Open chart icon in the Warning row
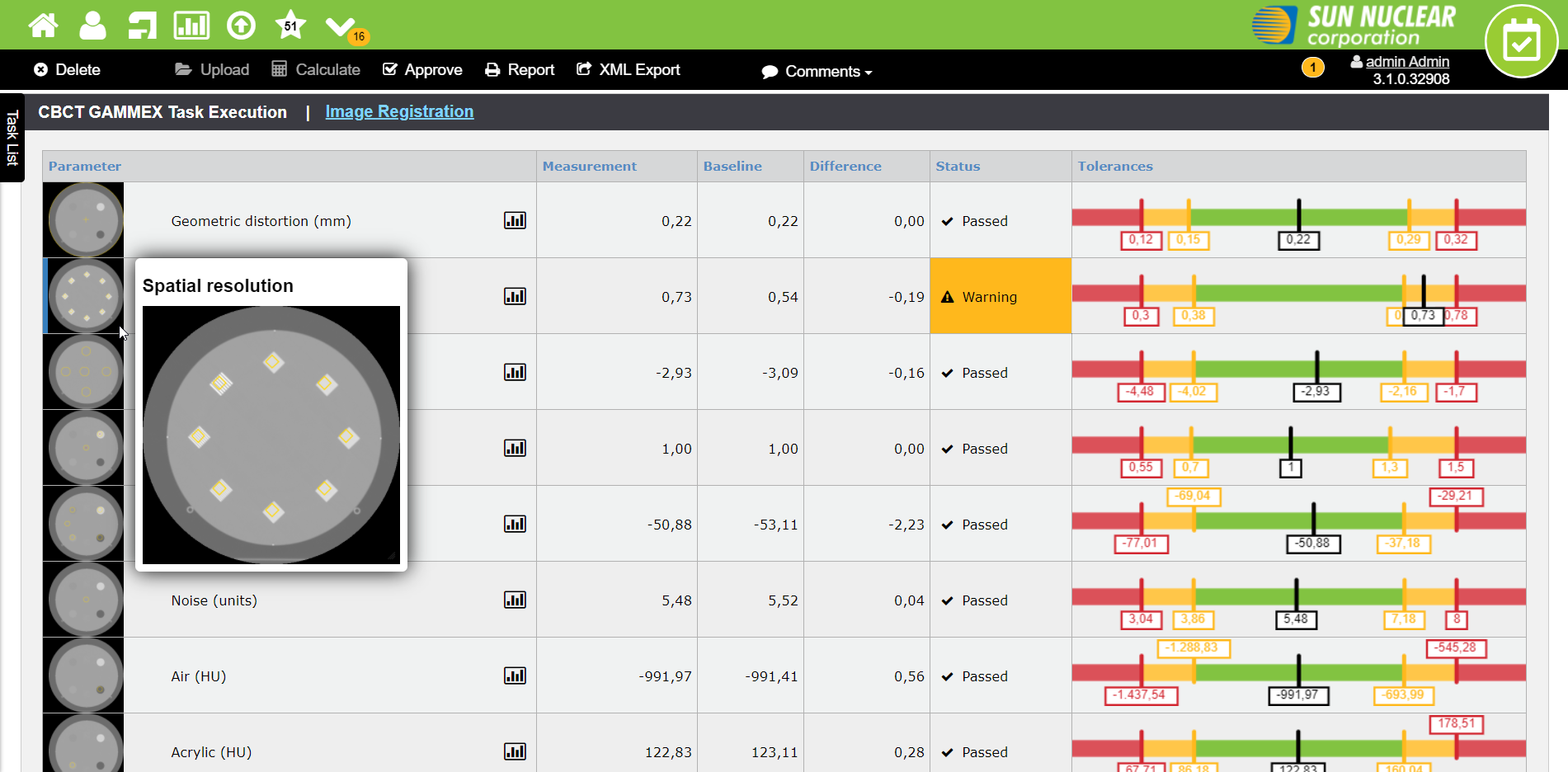The width and height of the screenshot is (1568, 772). (515, 296)
